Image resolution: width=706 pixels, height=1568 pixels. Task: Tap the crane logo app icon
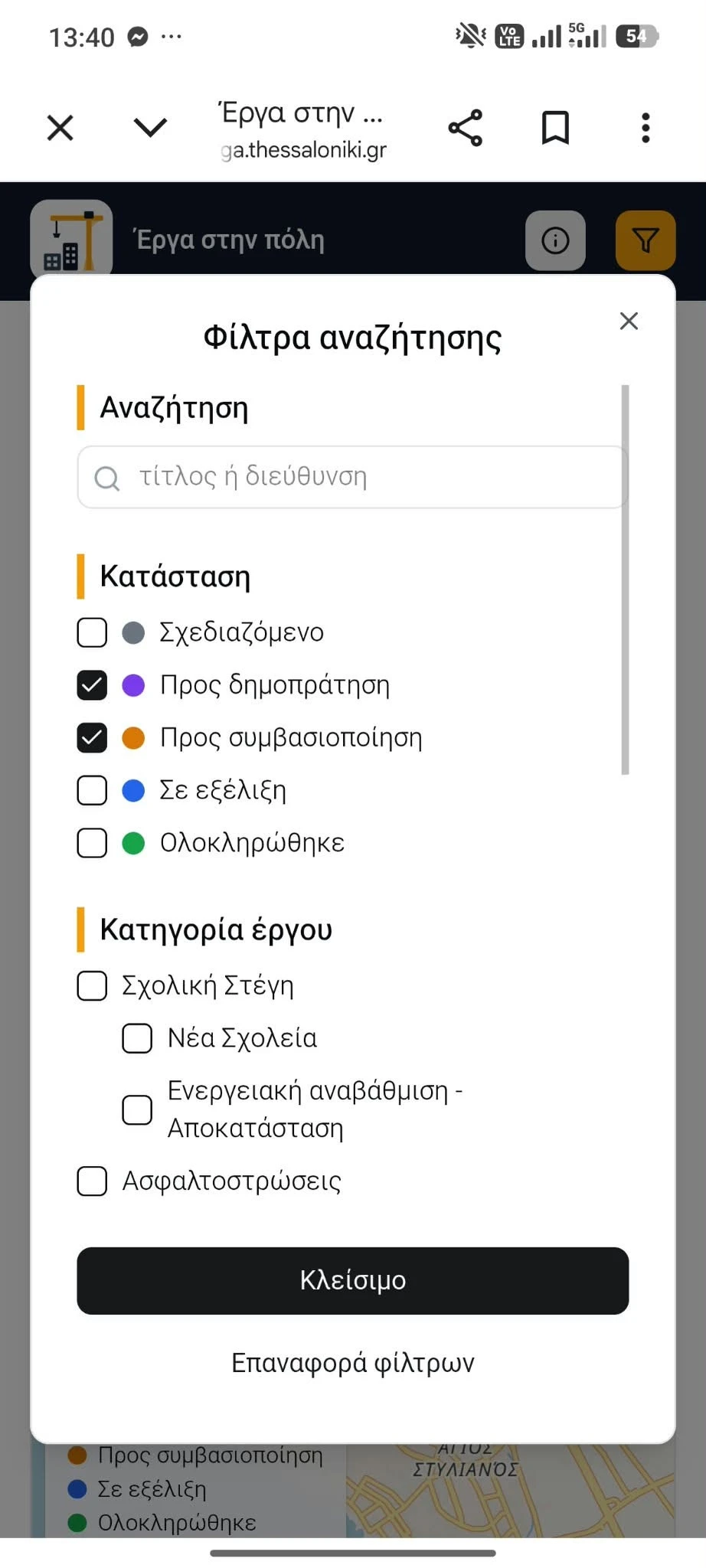point(71,240)
